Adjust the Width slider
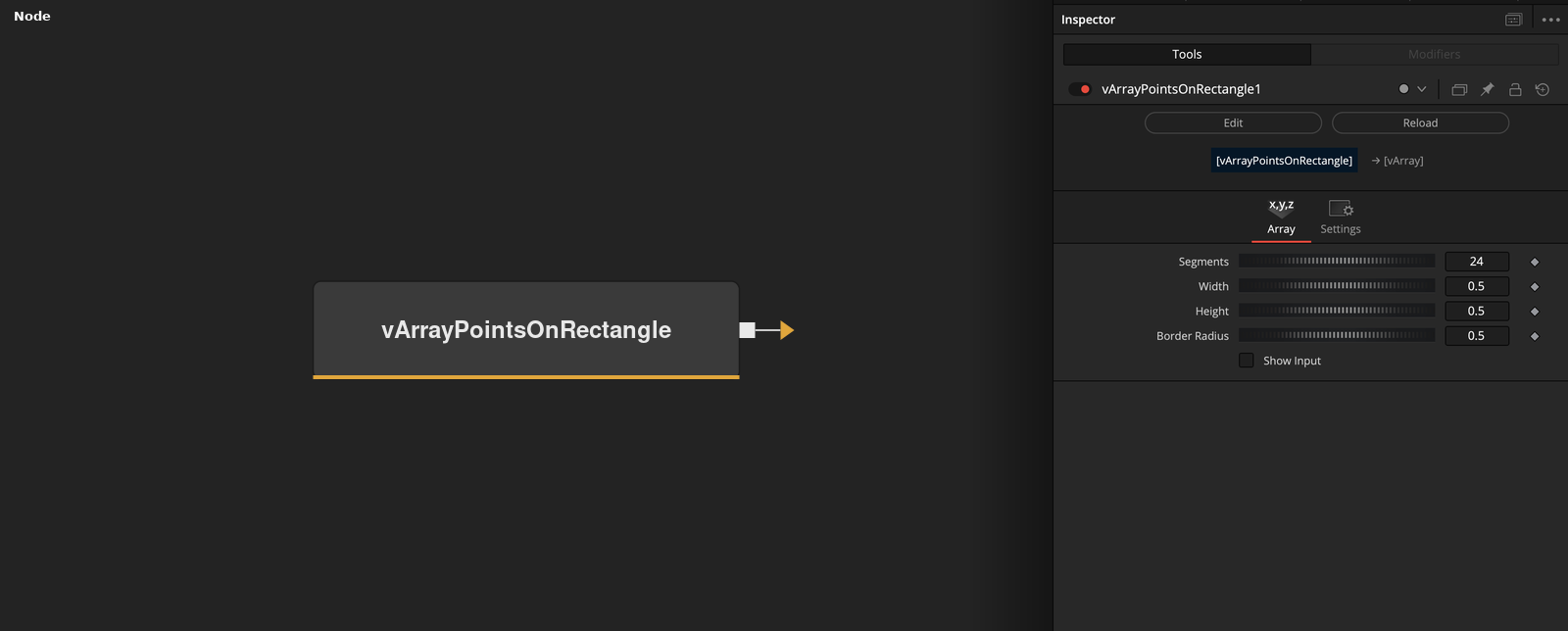 pos(1337,285)
